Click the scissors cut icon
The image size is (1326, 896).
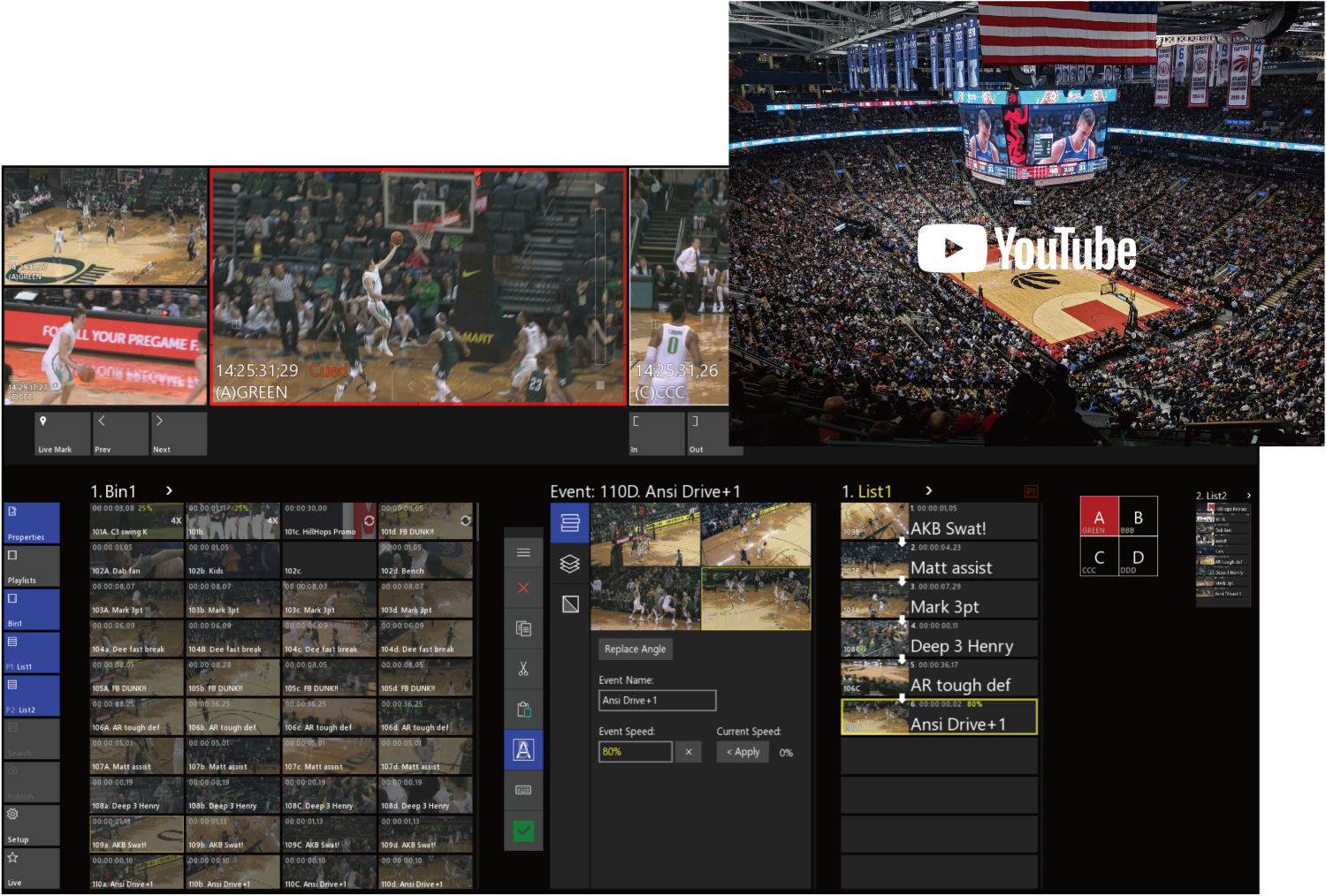tap(523, 669)
